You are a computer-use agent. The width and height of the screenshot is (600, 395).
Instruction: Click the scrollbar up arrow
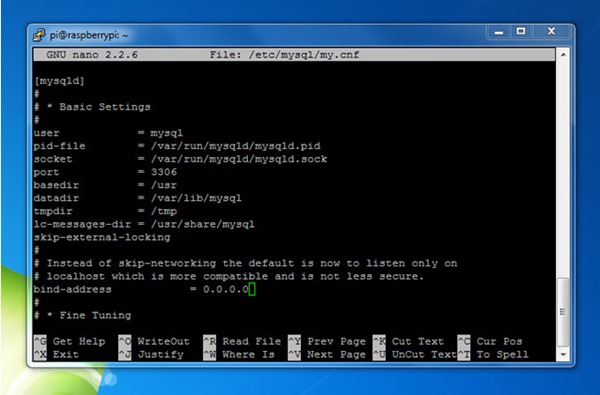[563, 55]
